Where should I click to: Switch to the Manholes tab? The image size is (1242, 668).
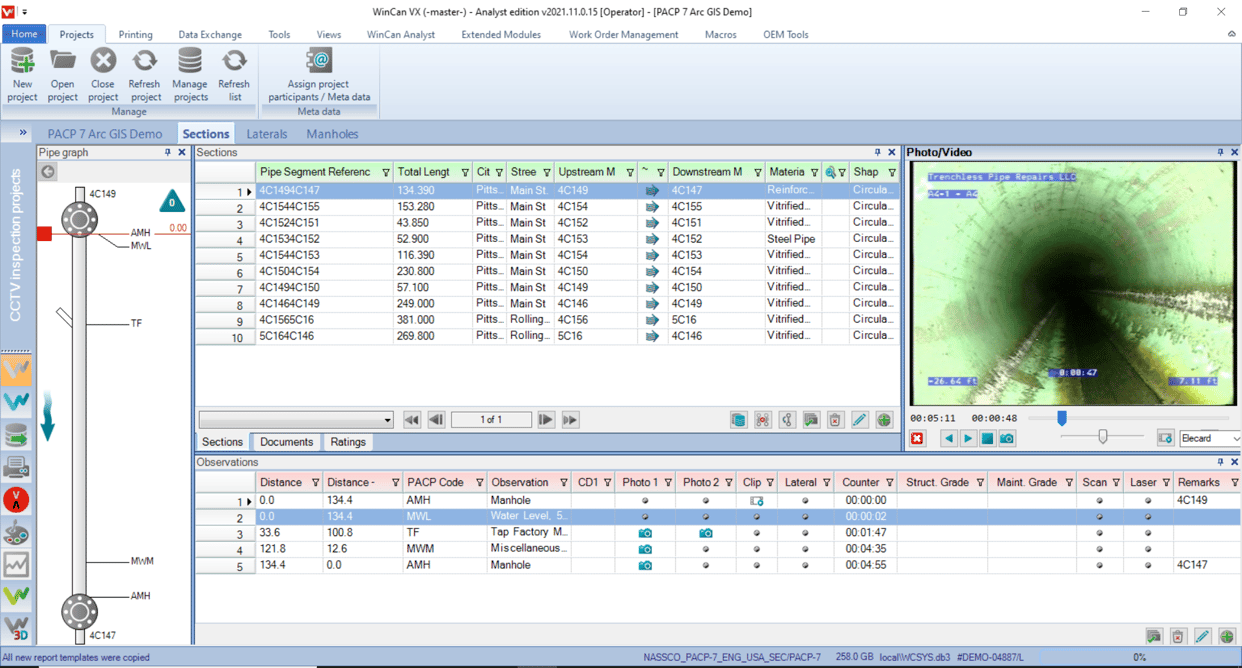coord(331,133)
